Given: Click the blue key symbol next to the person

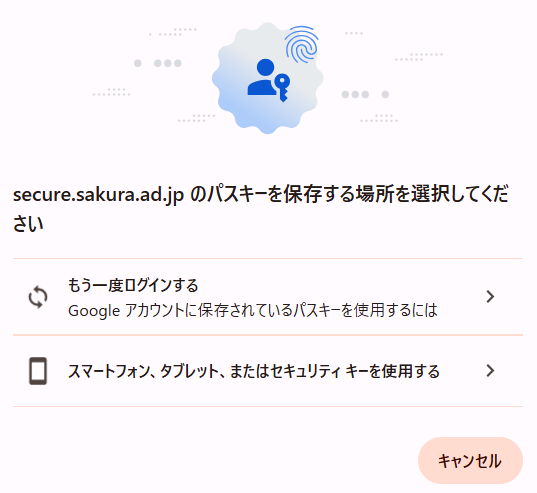Looking at the screenshot, I should 283,88.
